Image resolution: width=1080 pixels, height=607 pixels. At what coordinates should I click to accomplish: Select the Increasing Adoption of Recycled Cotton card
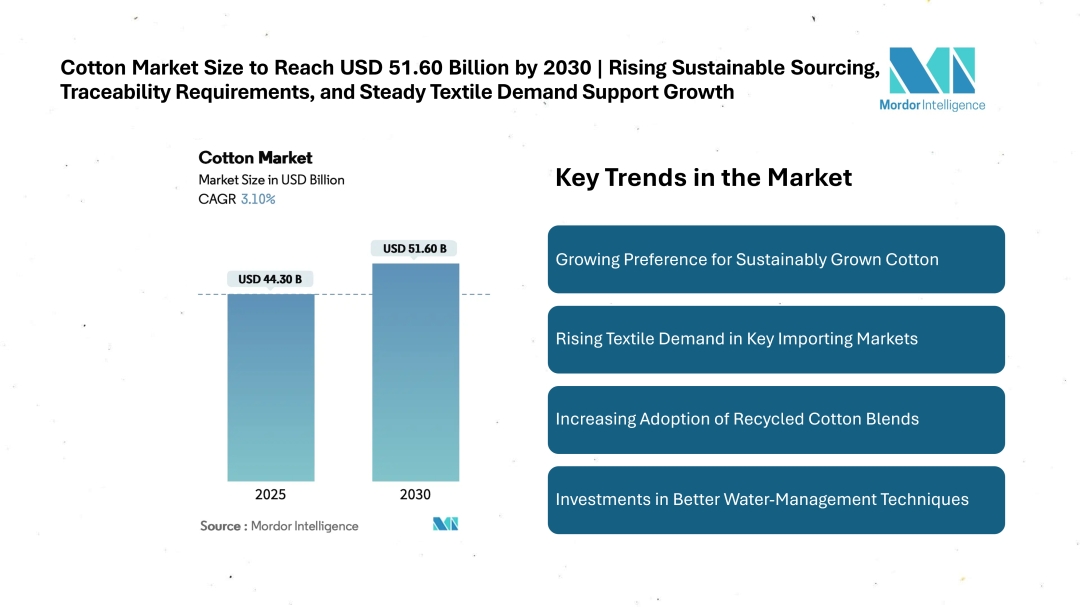[x=776, y=419]
